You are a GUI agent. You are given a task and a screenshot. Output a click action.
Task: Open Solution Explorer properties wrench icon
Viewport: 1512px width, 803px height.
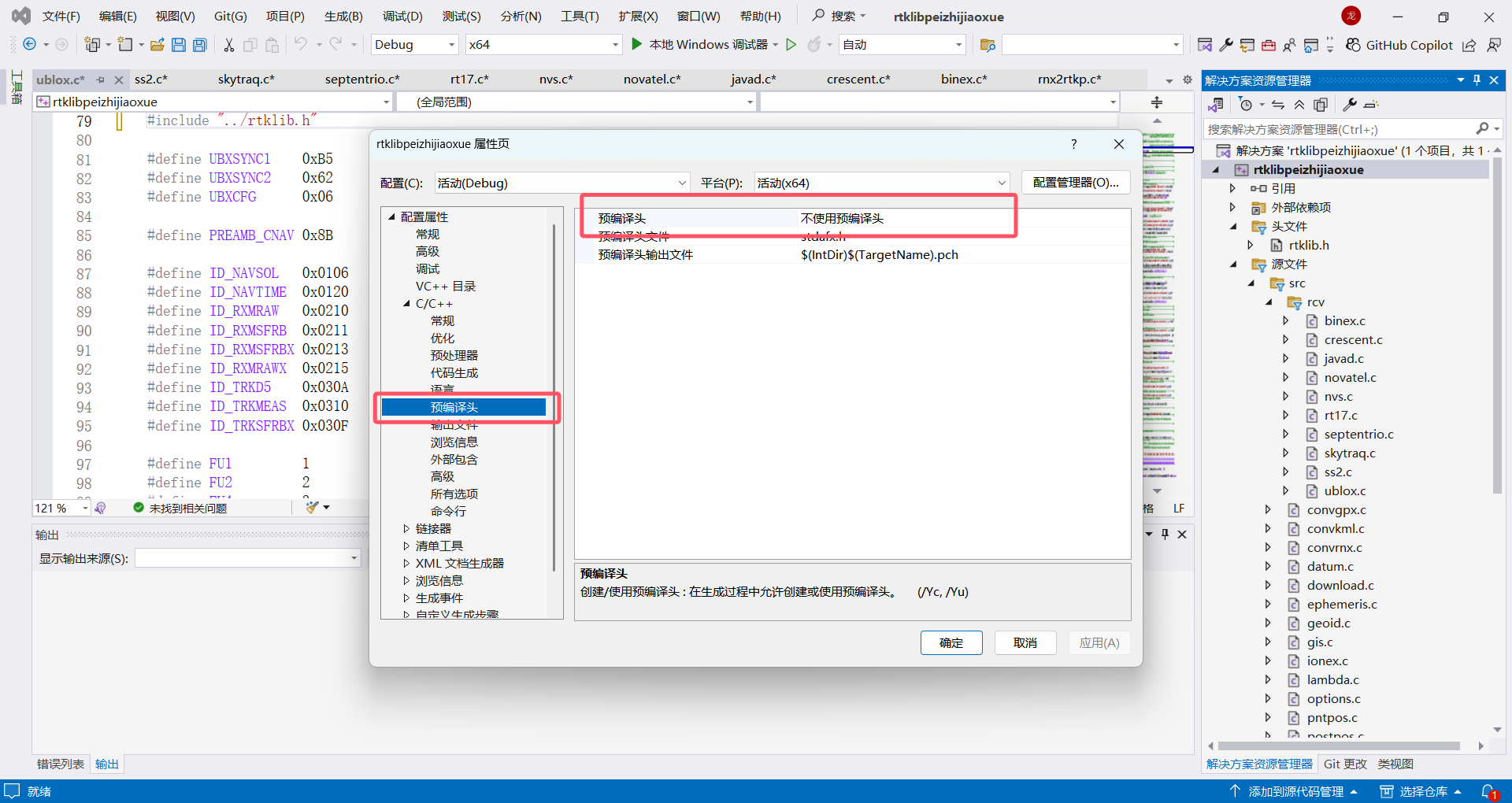[1350, 104]
